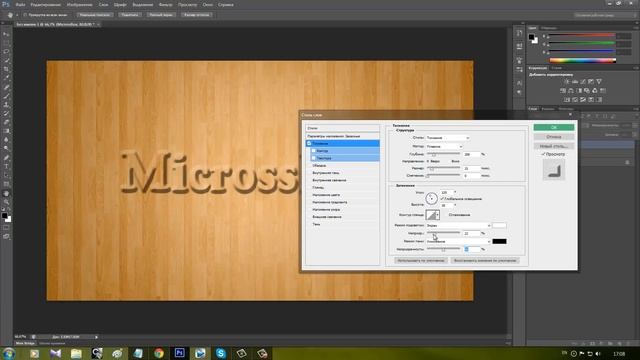This screenshot has width=640, height=360.
Task: Open the Режим тени shadow mode dropdown
Action: tap(458, 241)
